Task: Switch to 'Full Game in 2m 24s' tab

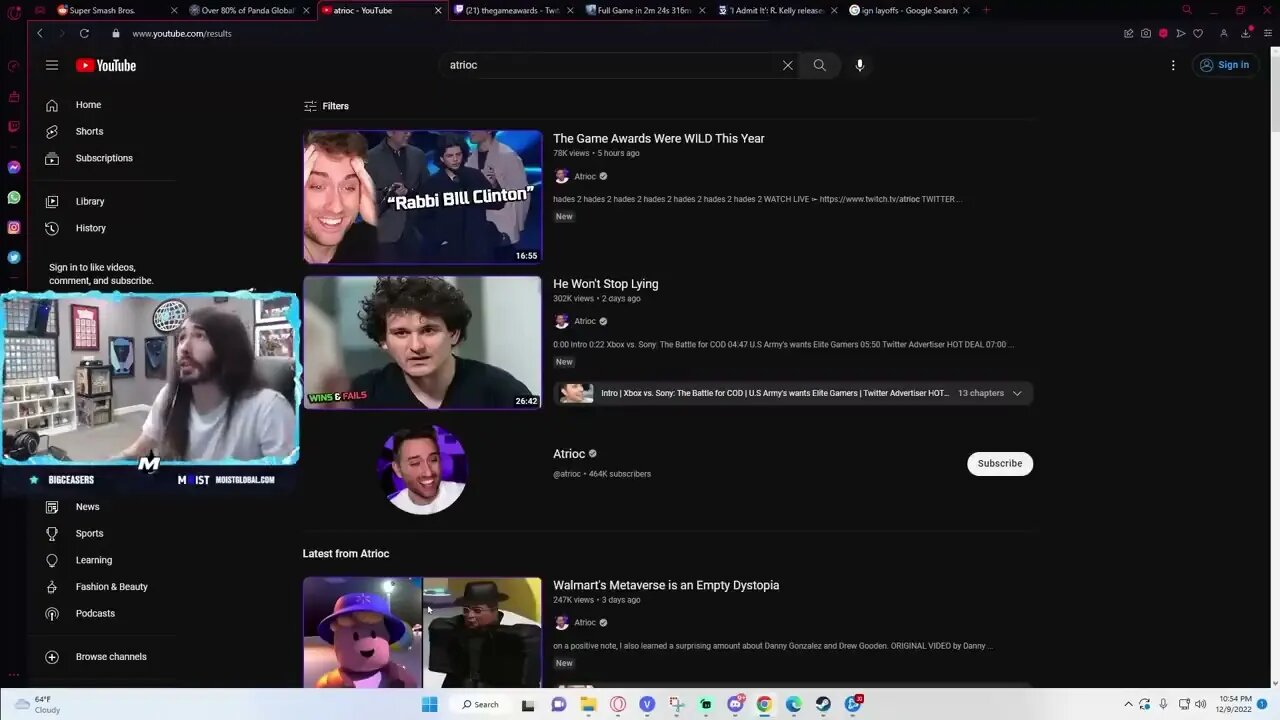Action: (645, 10)
